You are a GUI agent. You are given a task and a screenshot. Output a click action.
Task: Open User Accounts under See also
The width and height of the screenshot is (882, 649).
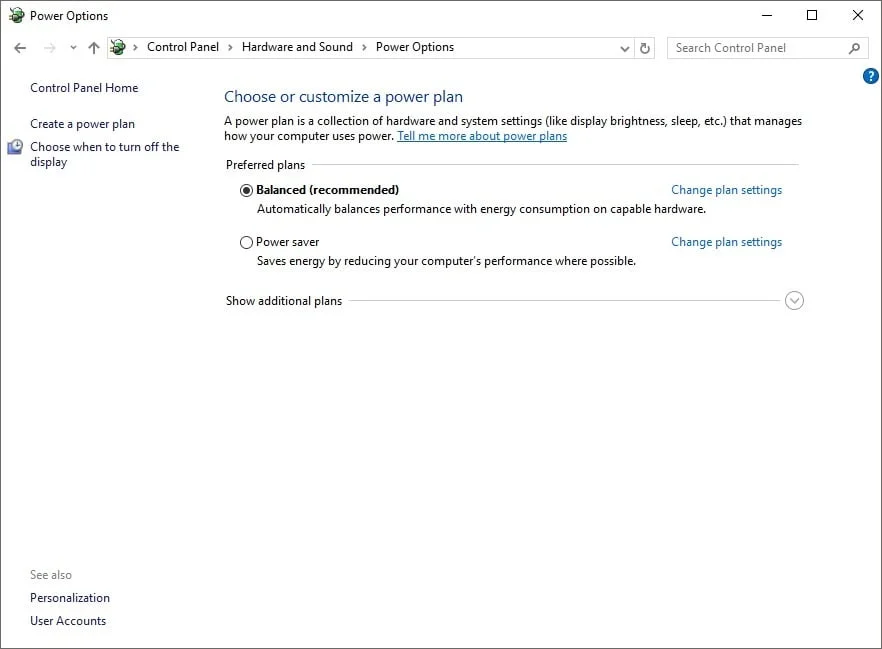click(68, 621)
